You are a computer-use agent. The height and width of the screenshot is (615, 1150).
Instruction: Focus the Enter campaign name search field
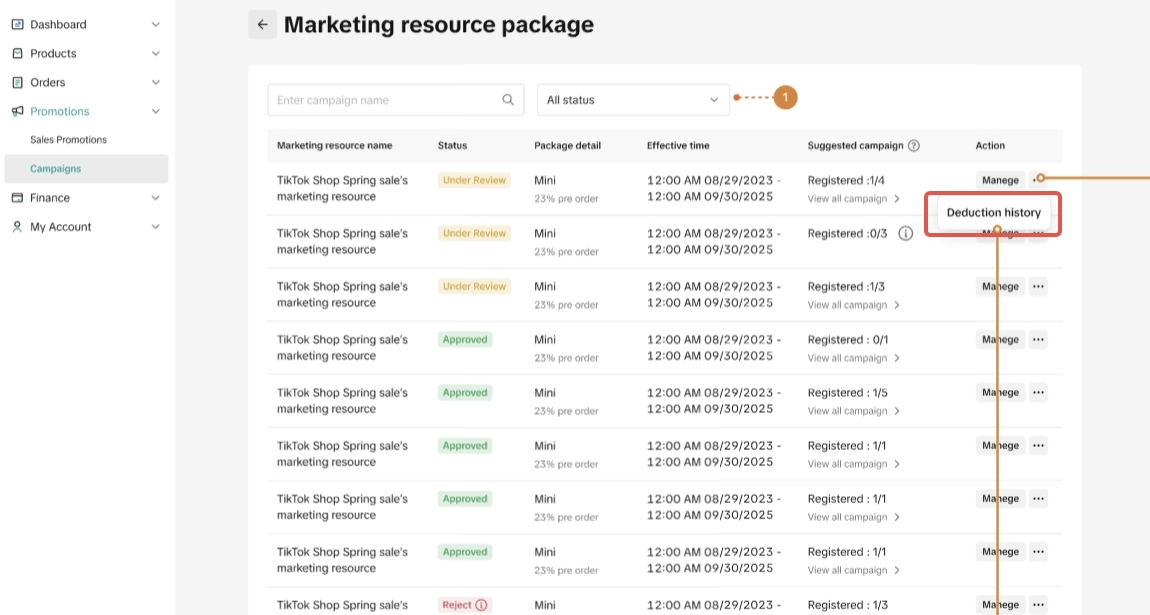tap(385, 100)
